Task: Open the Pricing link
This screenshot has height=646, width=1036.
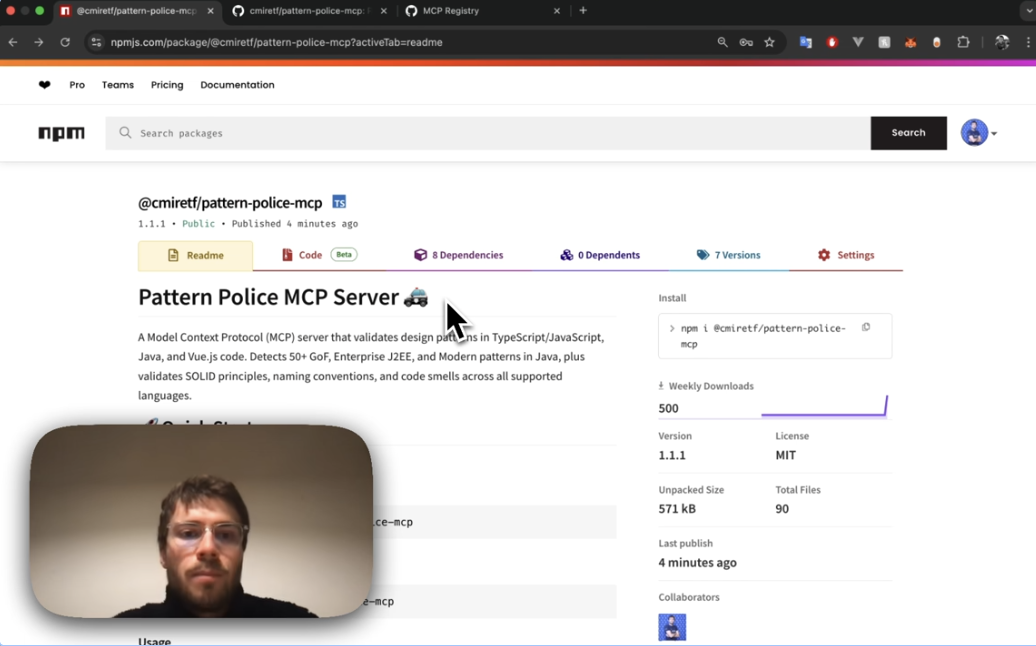Action: coord(167,85)
